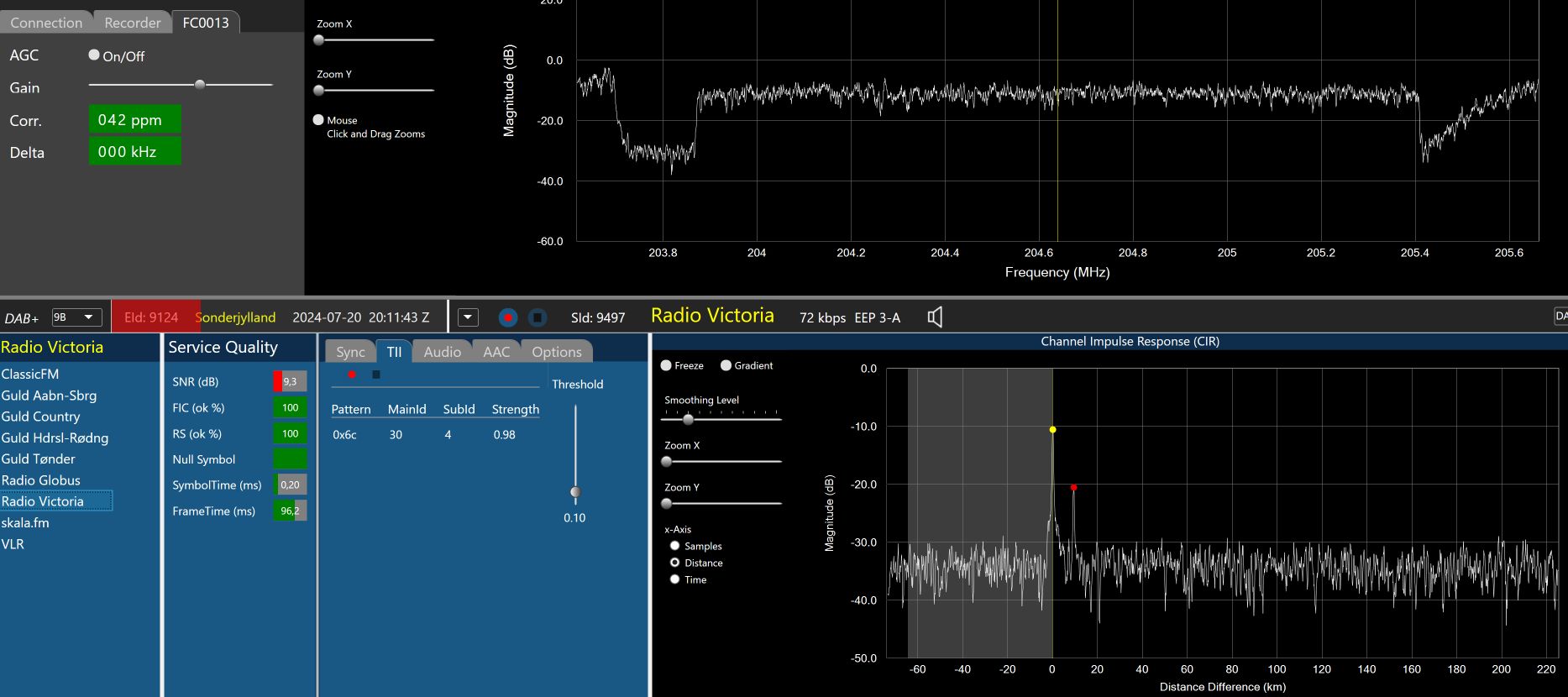Expand the dropdown arrow beside record button
The image size is (1568, 697).
[468, 317]
